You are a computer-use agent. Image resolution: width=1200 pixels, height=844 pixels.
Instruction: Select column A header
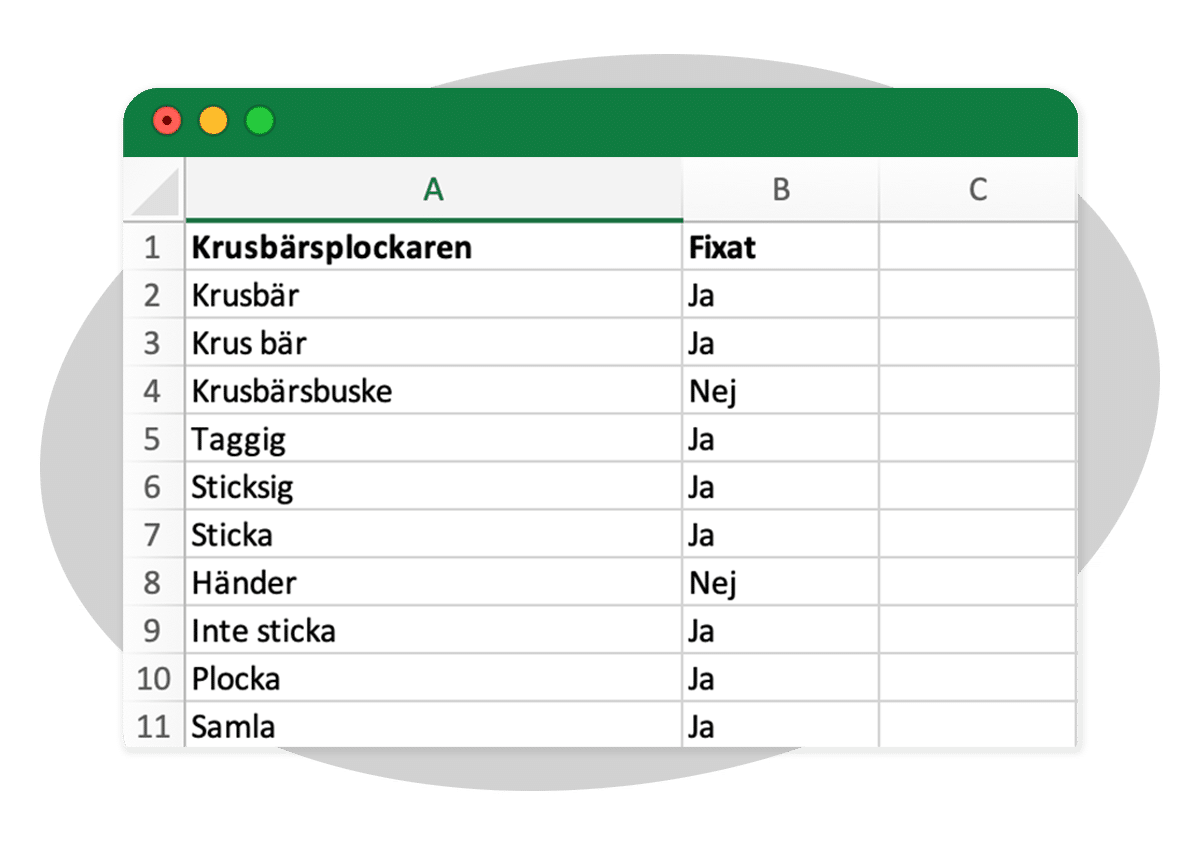tap(433, 190)
